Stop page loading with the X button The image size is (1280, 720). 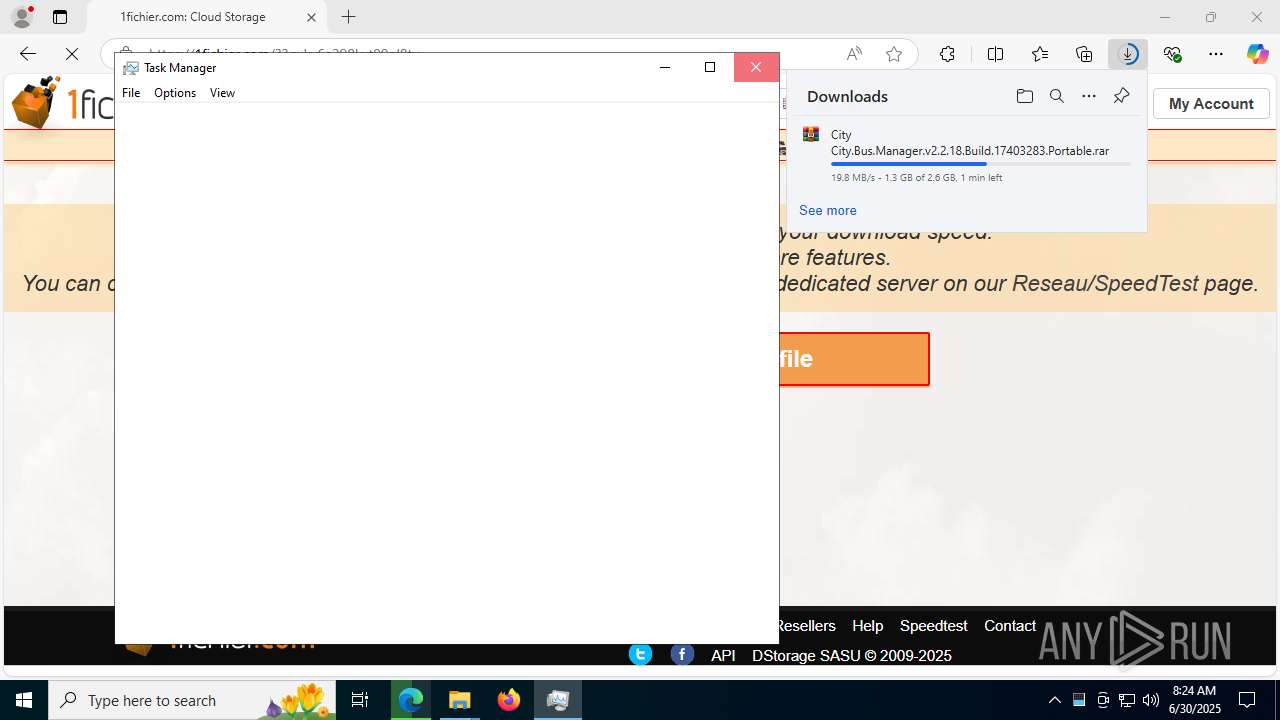72,54
